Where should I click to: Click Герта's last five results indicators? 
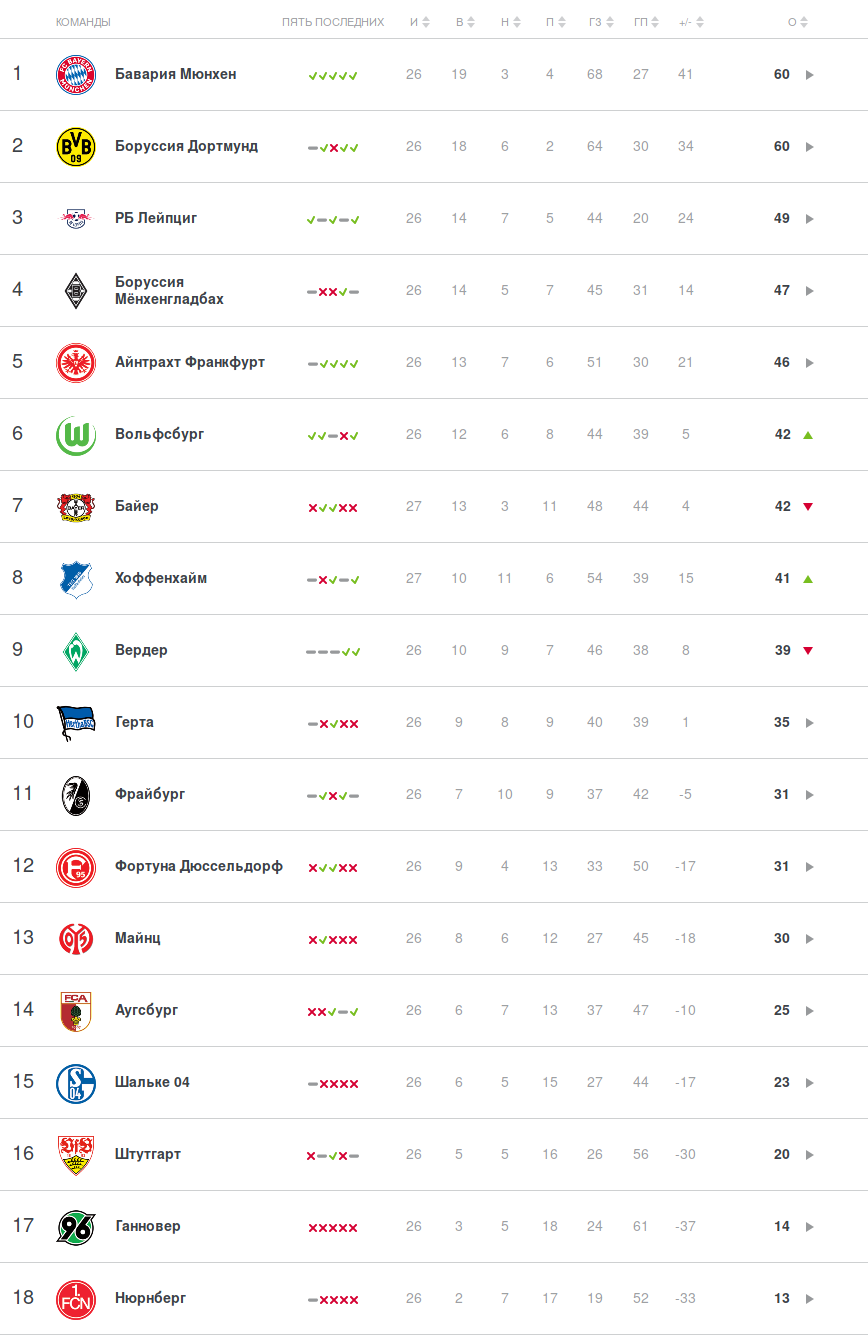333,723
